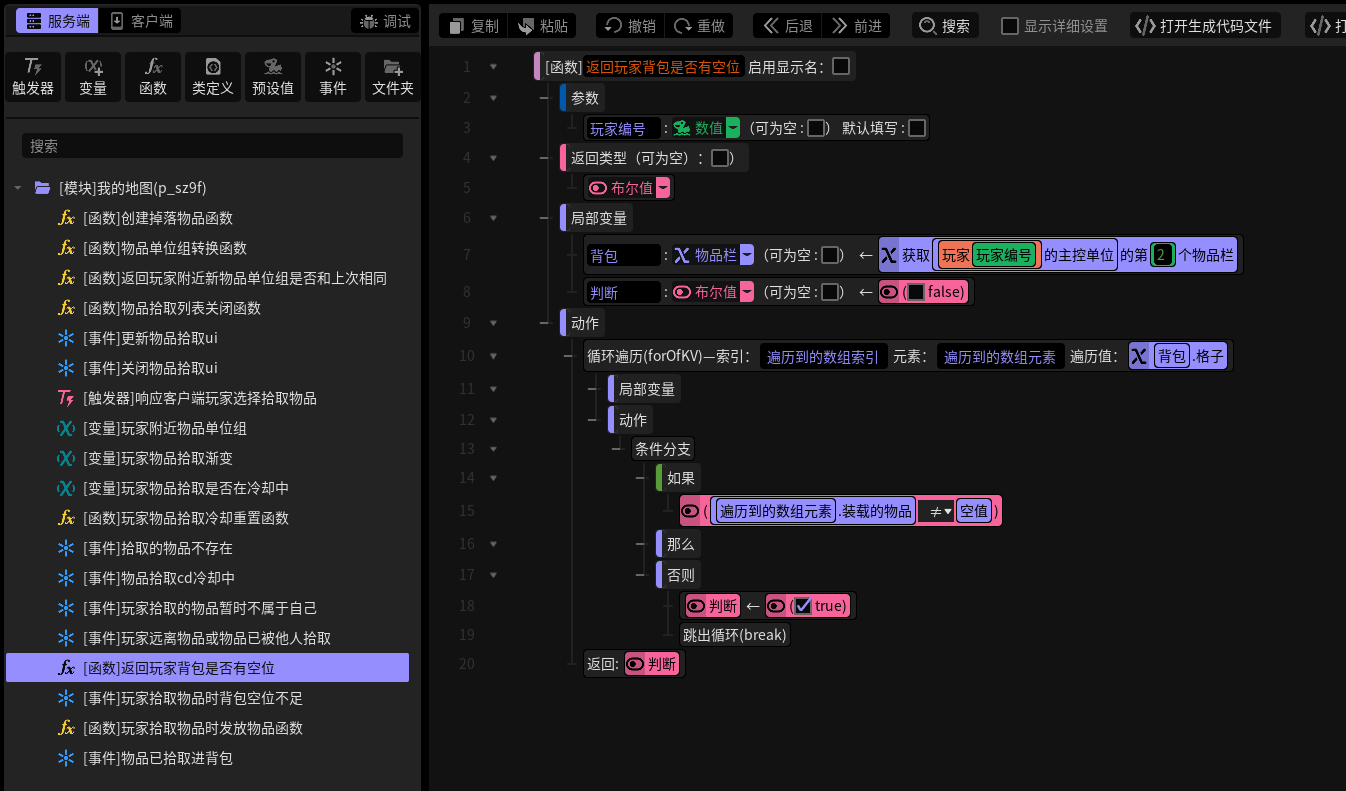Viewport: 1346px width, 791px height.
Task: Click 打开生成代码文件 button
Action: coord(1205,26)
